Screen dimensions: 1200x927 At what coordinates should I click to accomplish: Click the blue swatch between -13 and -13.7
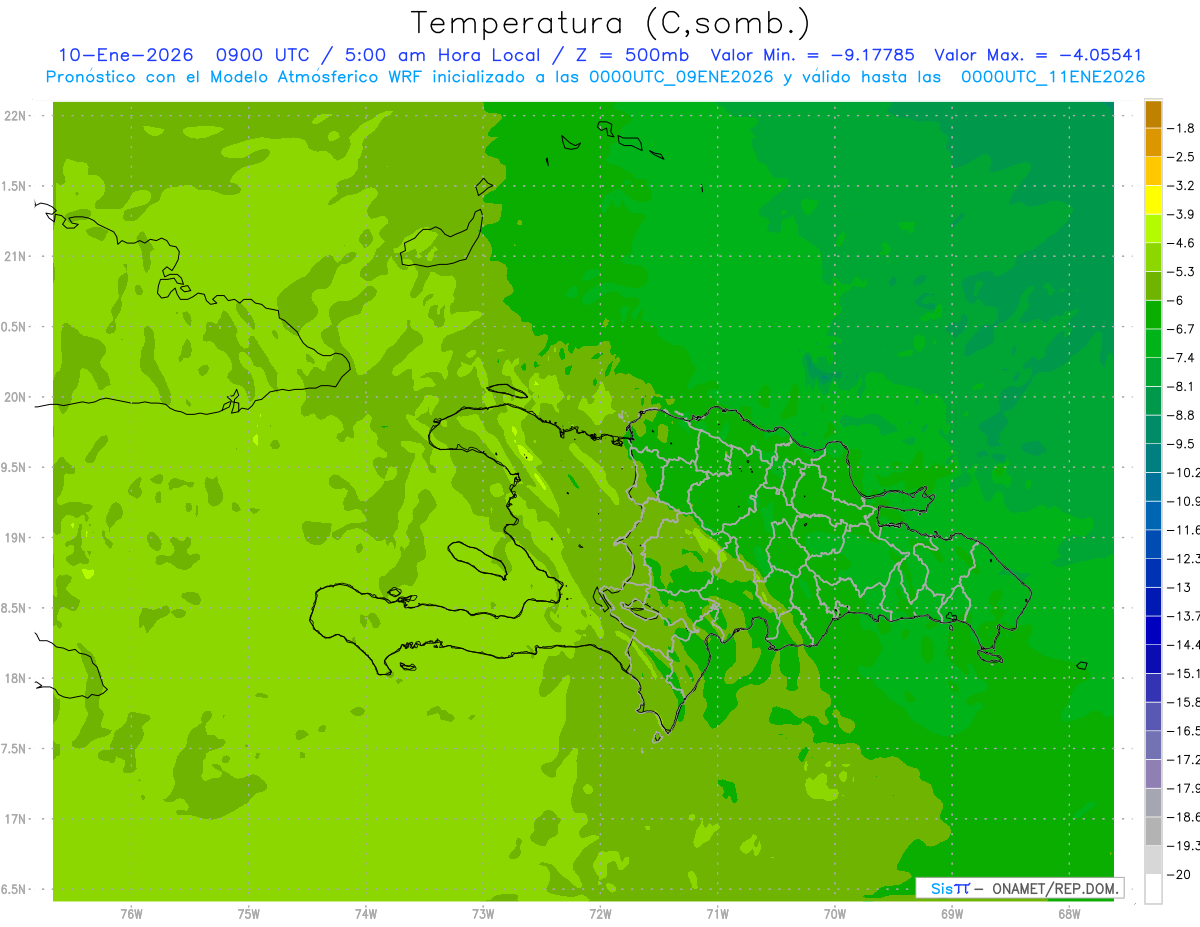(1153, 601)
